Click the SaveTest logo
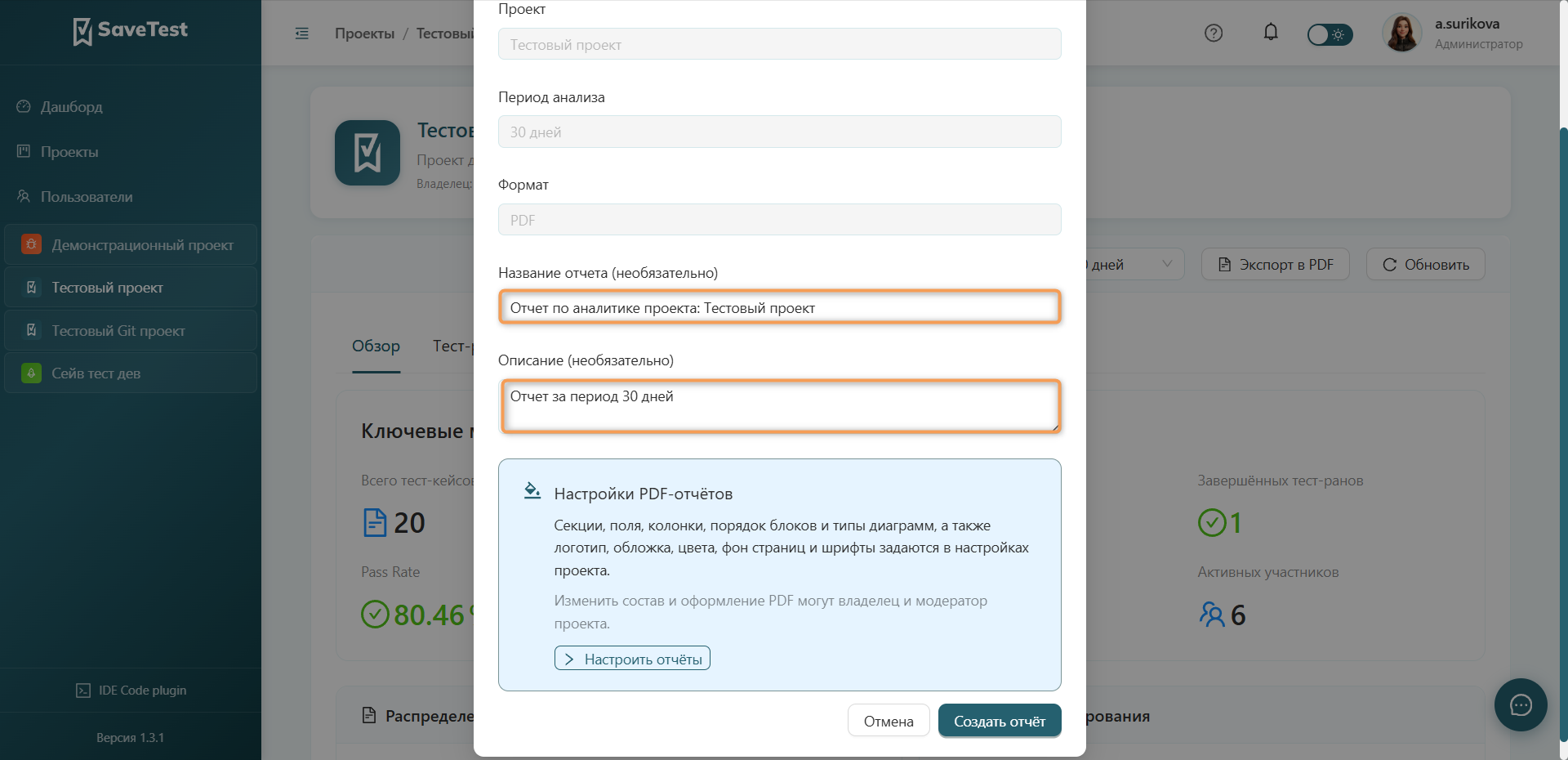 click(x=131, y=31)
